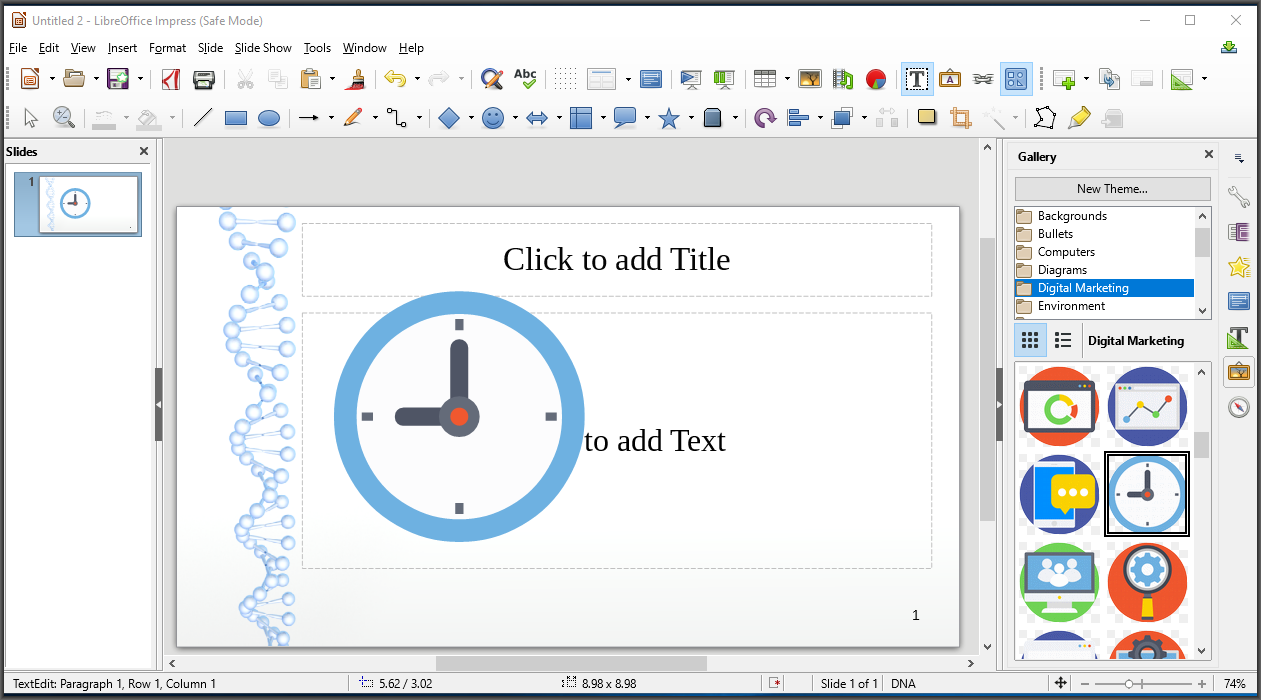This screenshot has height=700, width=1261.
Task: Start presentation from first slide icon
Action: [x=690, y=79]
